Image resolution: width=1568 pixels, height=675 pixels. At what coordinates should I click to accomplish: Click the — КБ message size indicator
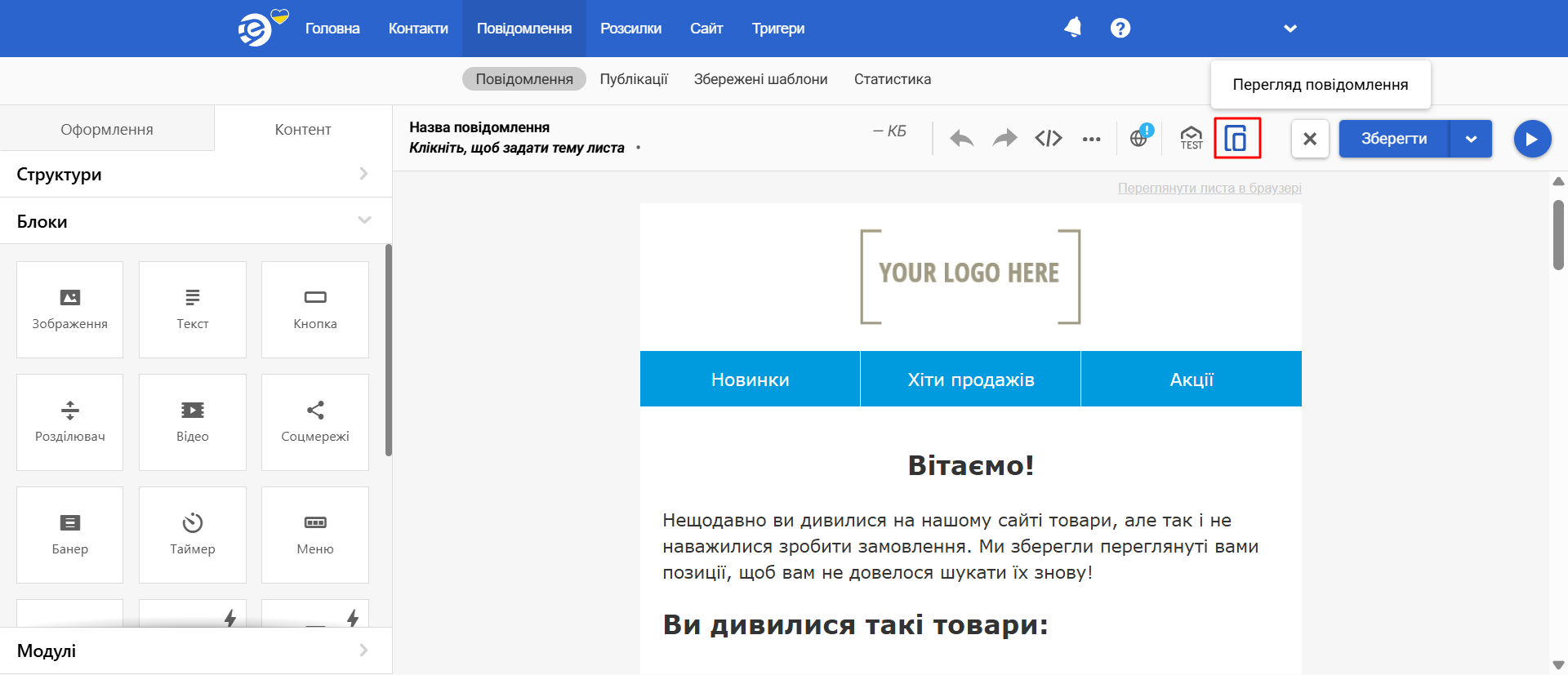pos(889,131)
